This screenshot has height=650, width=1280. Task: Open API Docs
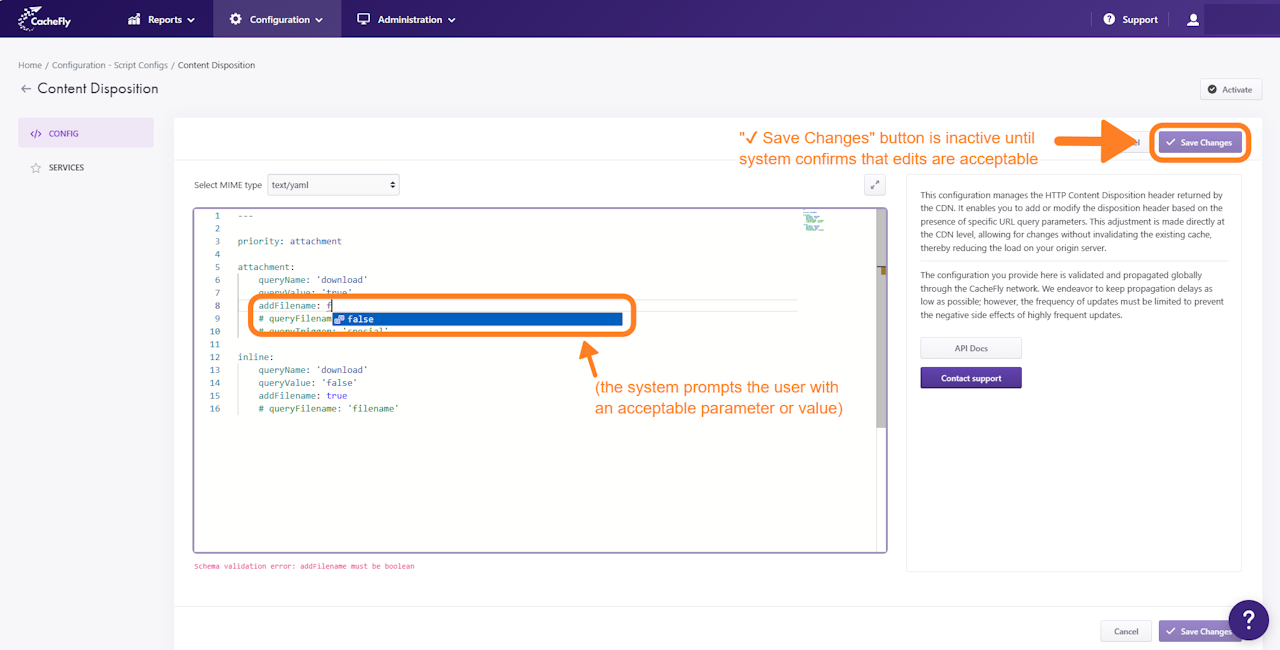click(x=971, y=348)
